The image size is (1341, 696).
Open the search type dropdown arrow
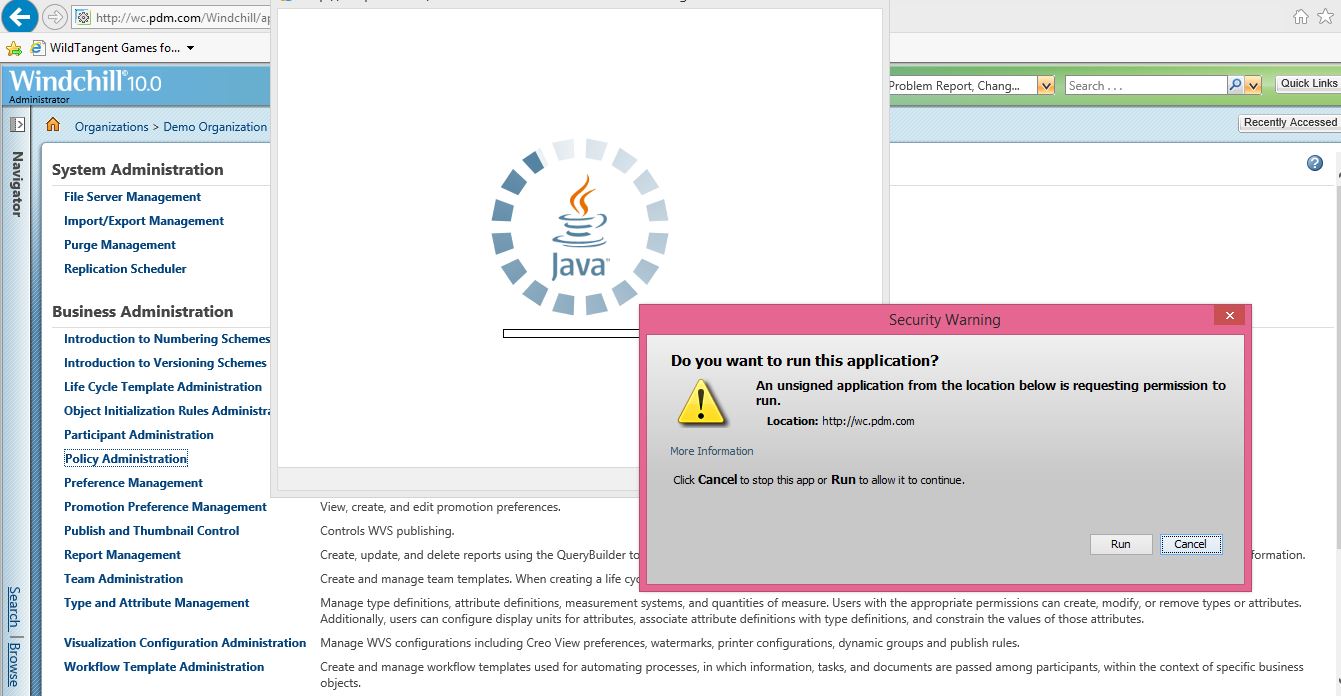tap(1046, 86)
